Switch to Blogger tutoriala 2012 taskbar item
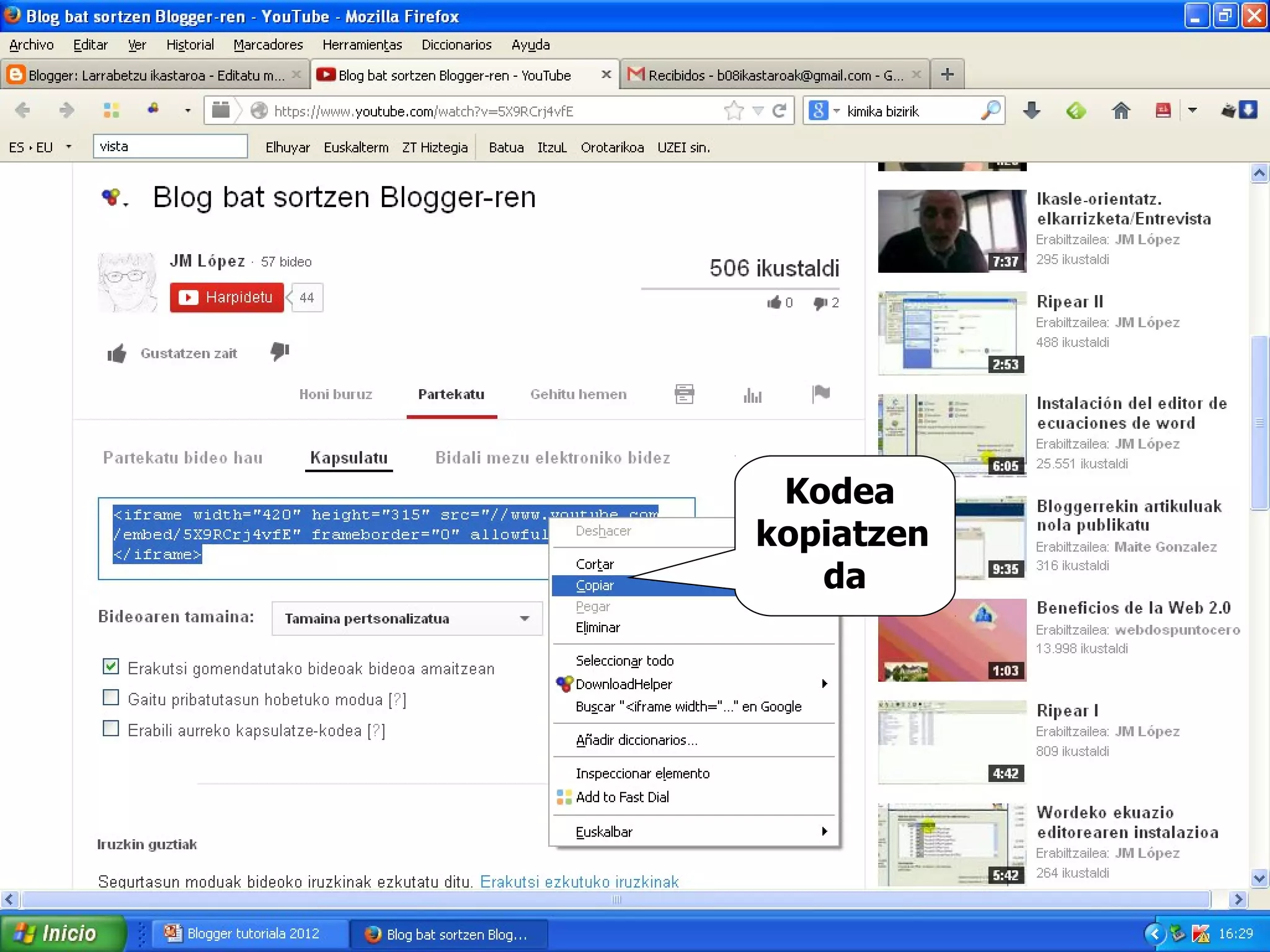The image size is (1270, 952). pos(249,933)
